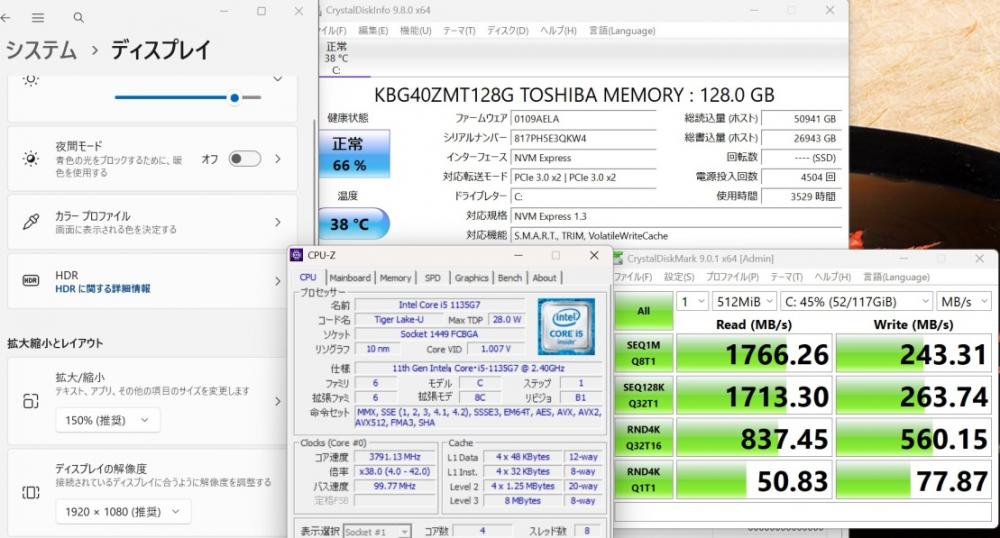The image size is (1000, 538).
Task: Open HDR settings via its chevron
Action: [x=278, y=280]
